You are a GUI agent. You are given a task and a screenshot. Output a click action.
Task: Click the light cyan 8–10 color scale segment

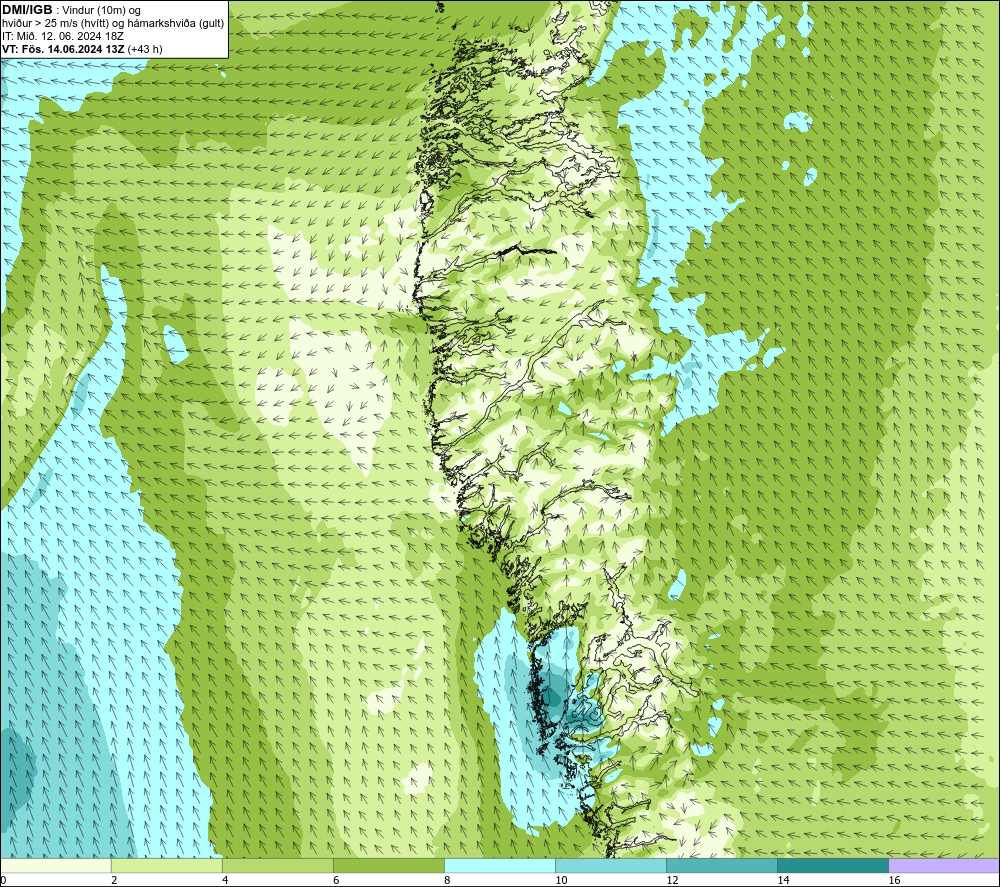point(499,865)
